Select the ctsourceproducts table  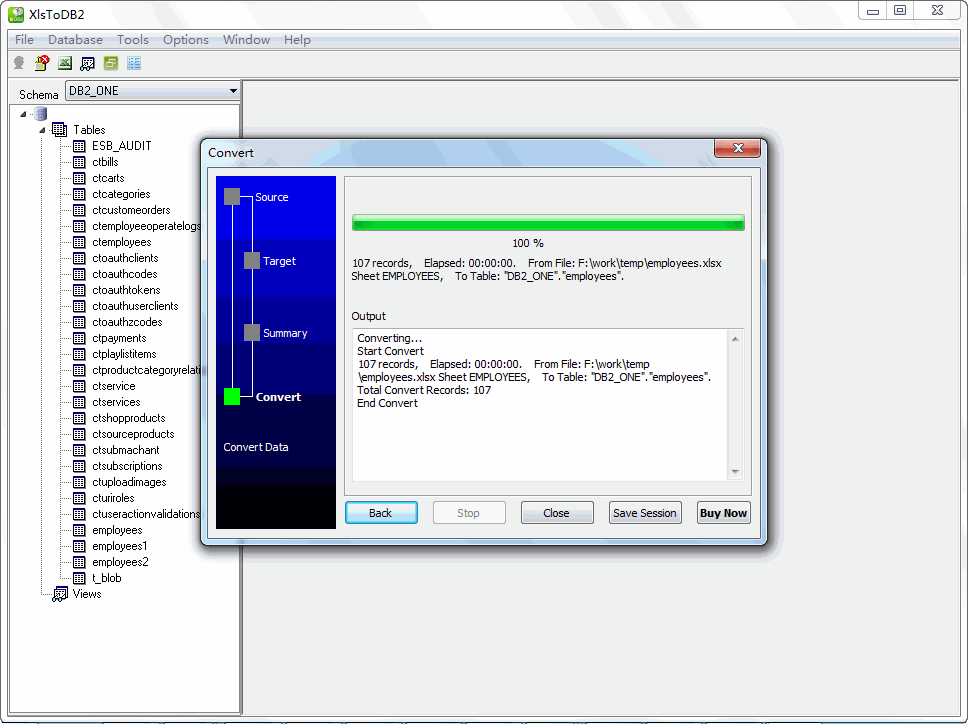[x=133, y=434]
